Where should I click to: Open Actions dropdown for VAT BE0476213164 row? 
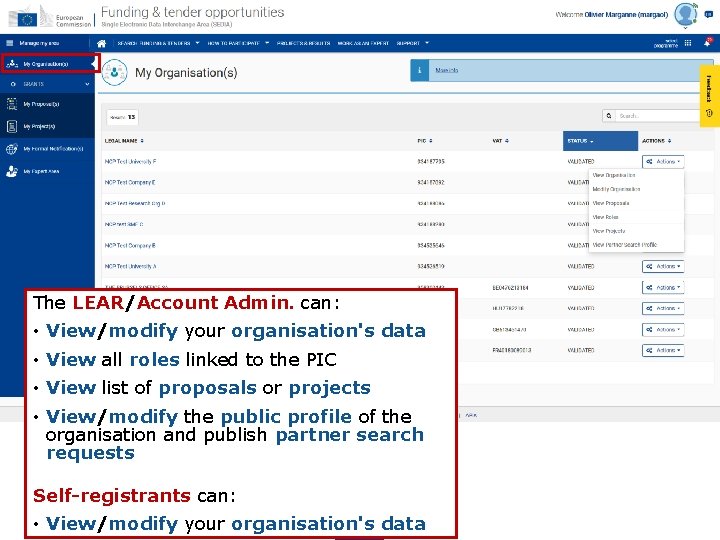663,287
